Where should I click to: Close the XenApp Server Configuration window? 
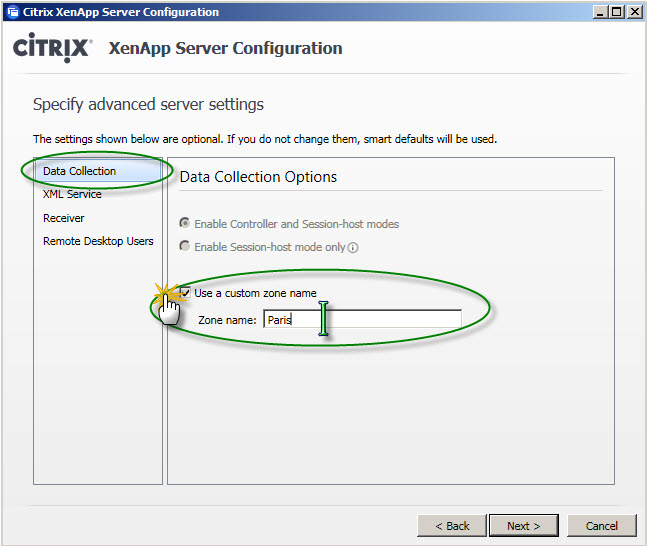tap(635, 12)
